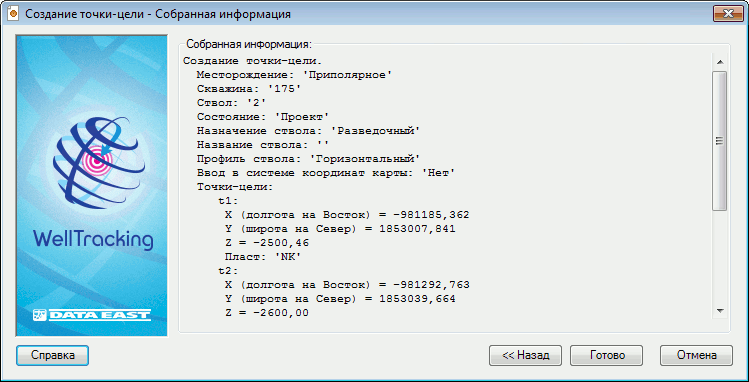749x382 pixels.
Task: Click the title bar application icon
Action: point(14,14)
